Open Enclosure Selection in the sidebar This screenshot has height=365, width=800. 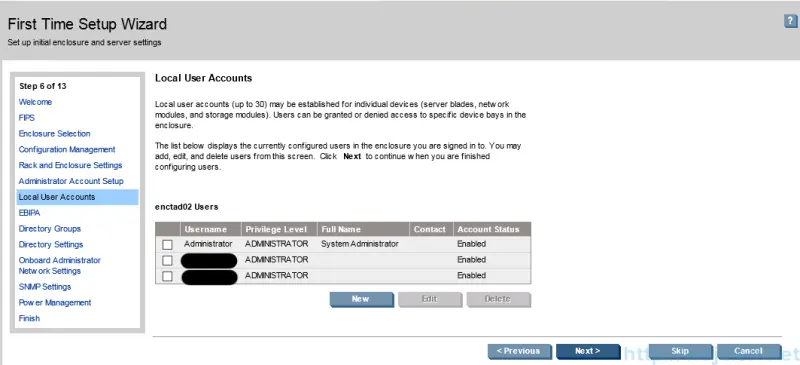[x=55, y=134]
